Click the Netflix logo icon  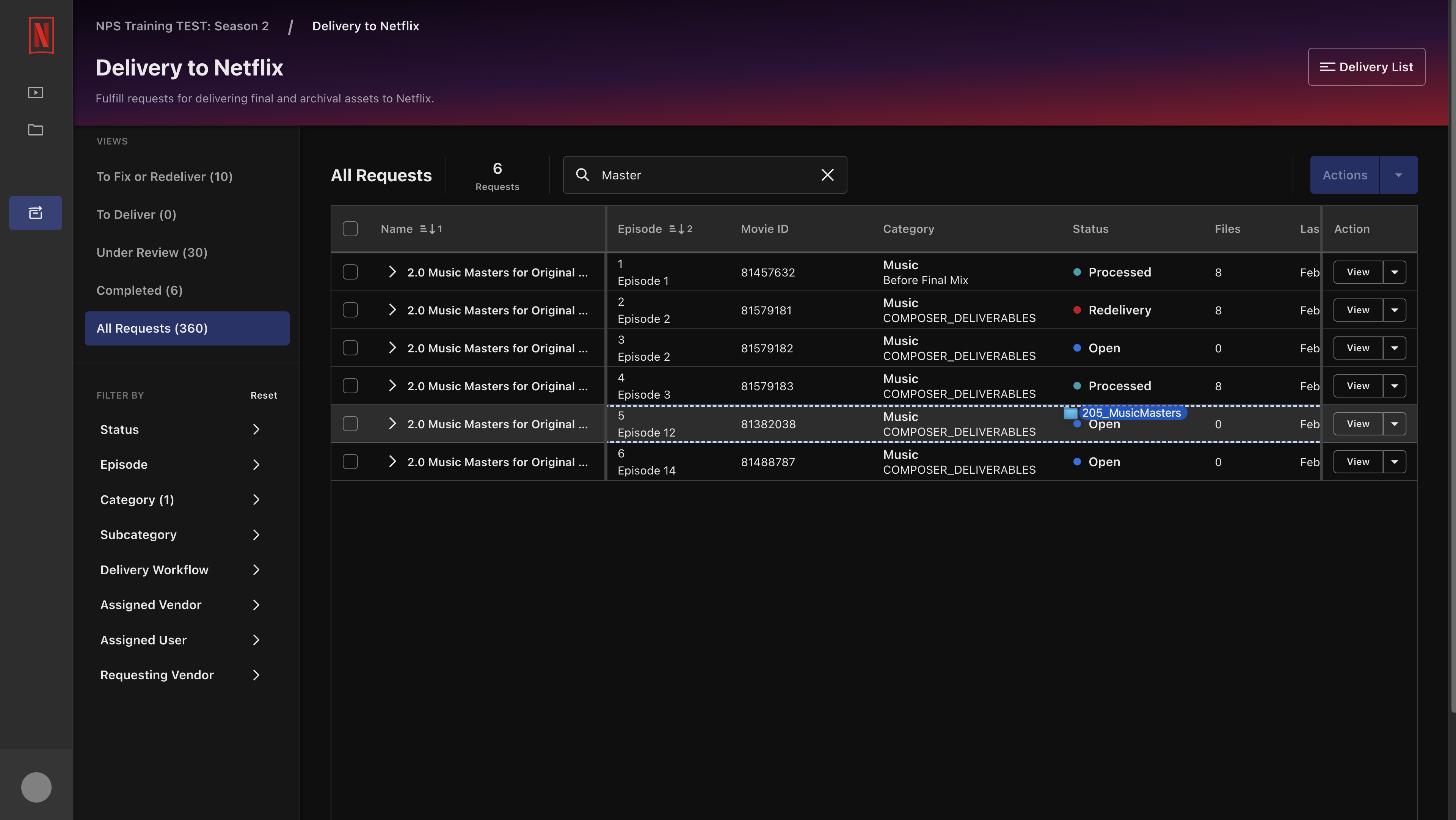tap(41, 35)
